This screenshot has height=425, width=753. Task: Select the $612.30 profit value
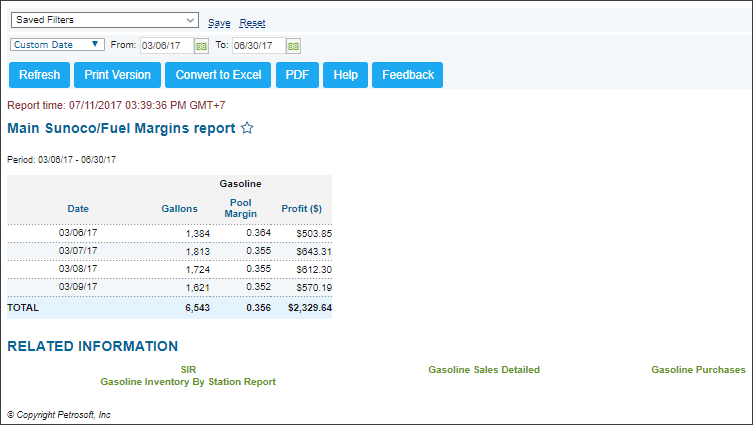click(314, 270)
